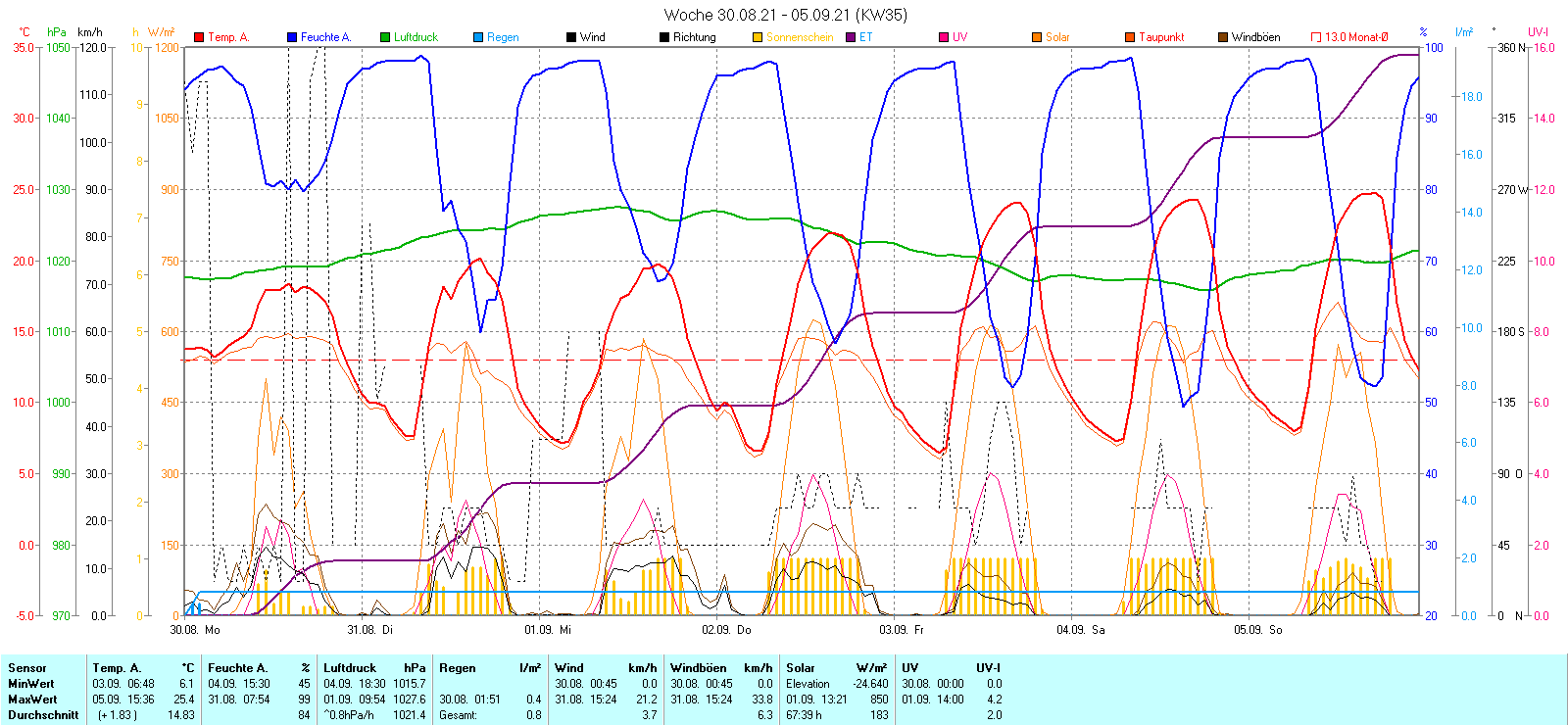Click the magenta UV legend swatch
1568x725 pixels.
click(x=944, y=37)
